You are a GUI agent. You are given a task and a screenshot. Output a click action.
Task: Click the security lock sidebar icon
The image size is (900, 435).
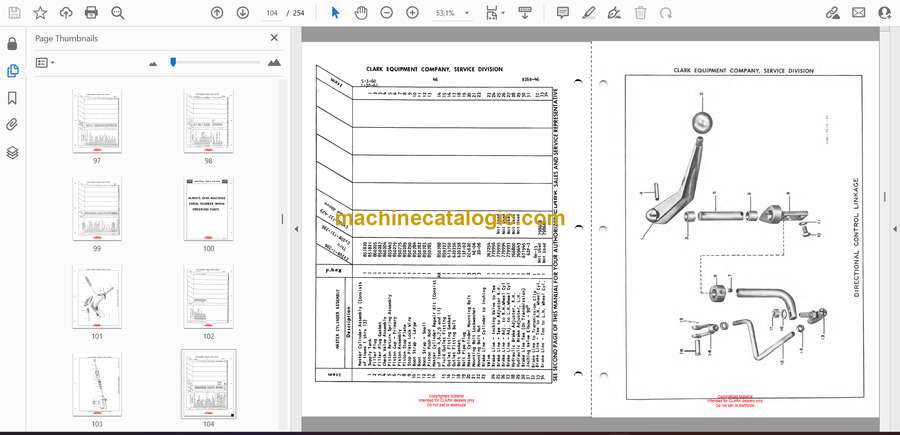pos(12,44)
